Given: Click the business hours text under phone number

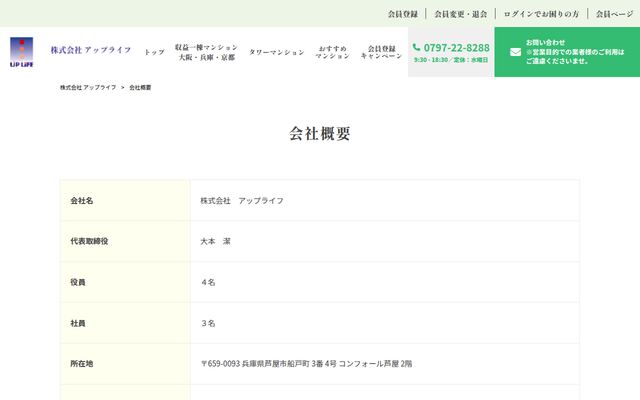Looking at the screenshot, I should (x=451, y=60).
